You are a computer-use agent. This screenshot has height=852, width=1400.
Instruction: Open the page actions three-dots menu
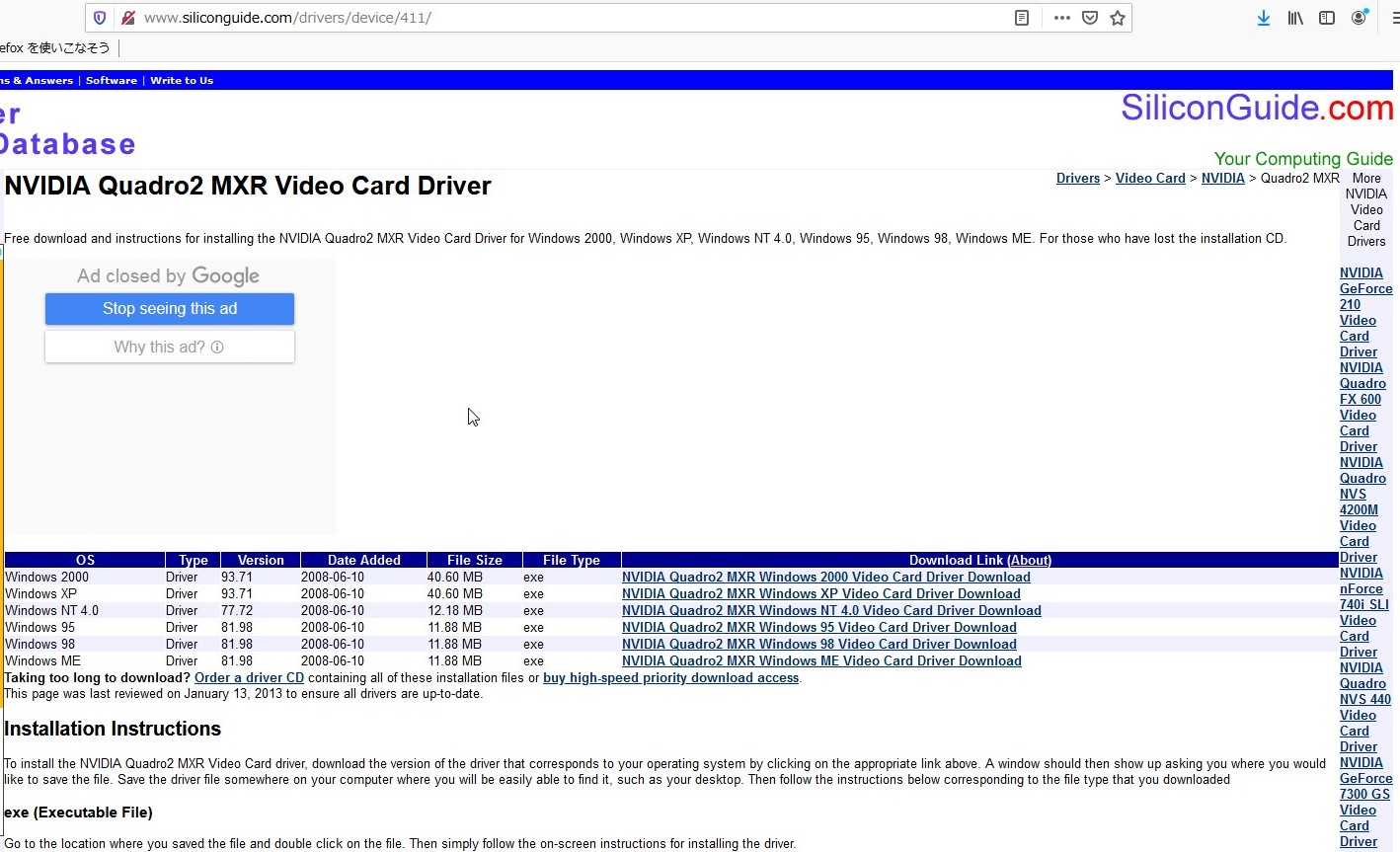point(1062,18)
